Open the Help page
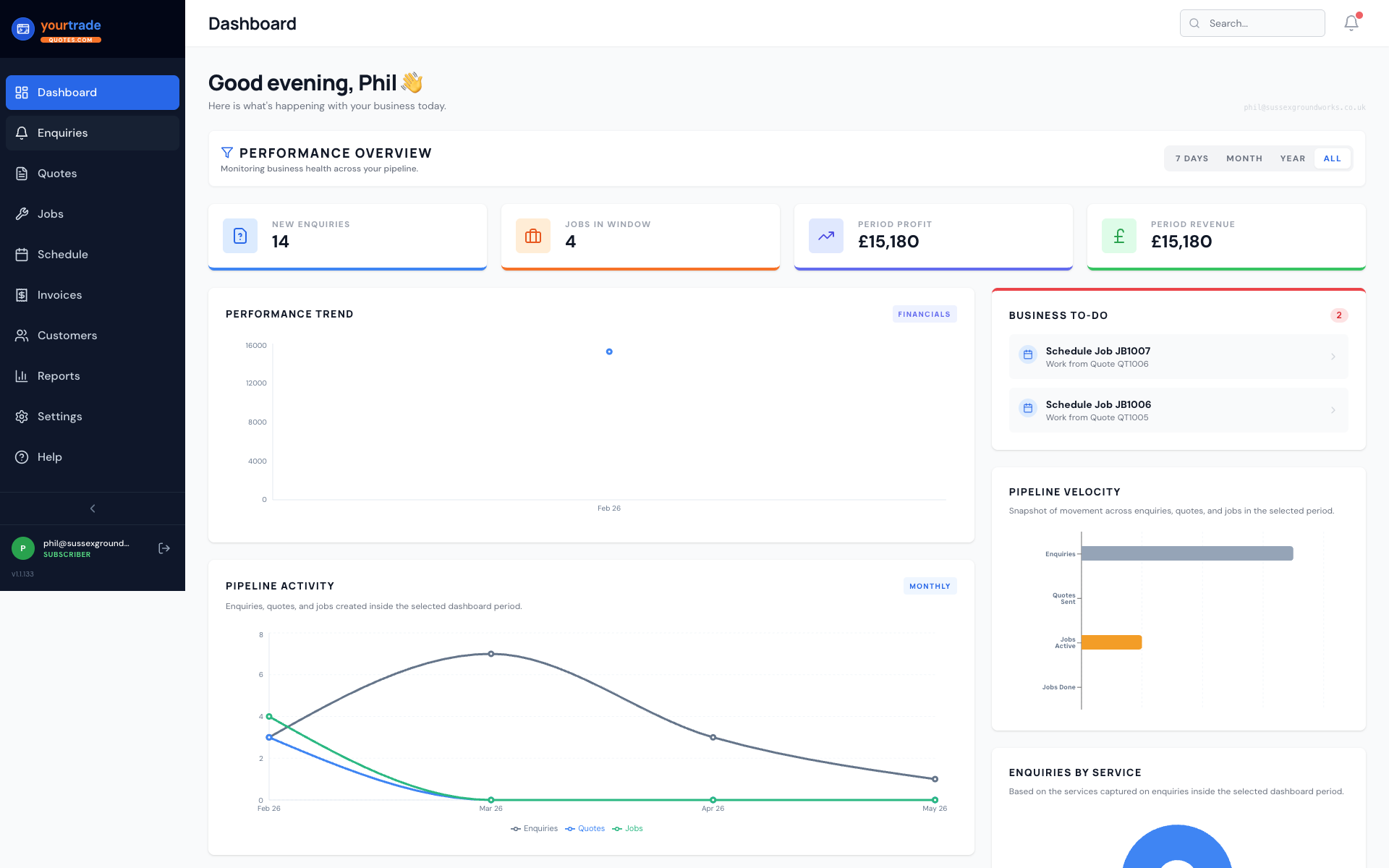This screenshot has width=1389, height=868. pyautogui.click(x=93, y=457)
